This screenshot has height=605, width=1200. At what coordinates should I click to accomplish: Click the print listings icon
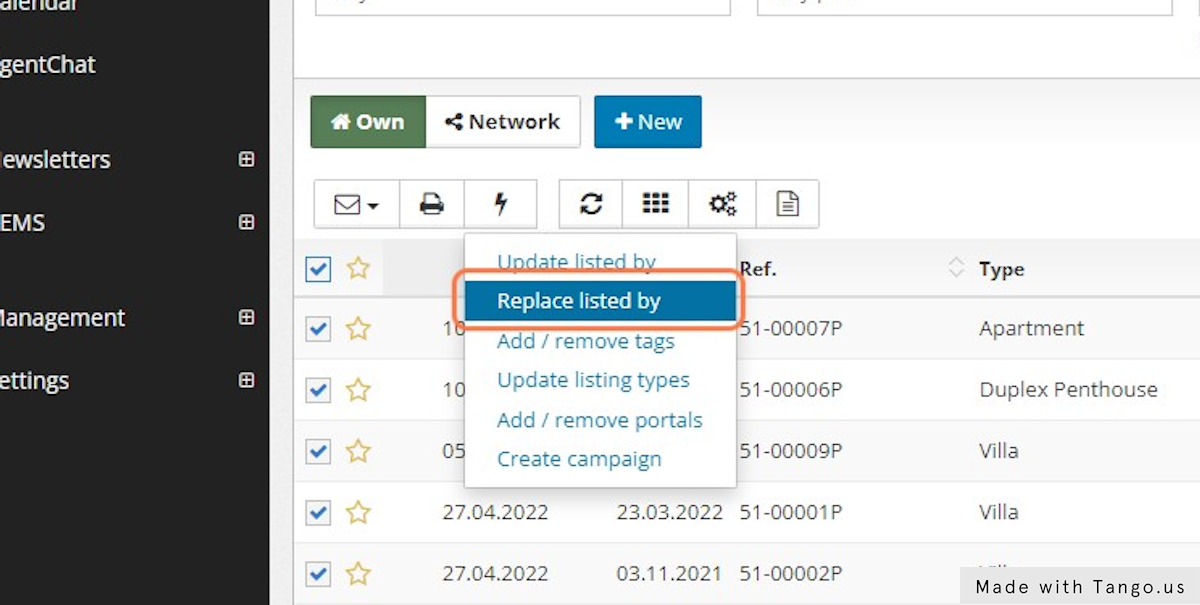point(431,204)
